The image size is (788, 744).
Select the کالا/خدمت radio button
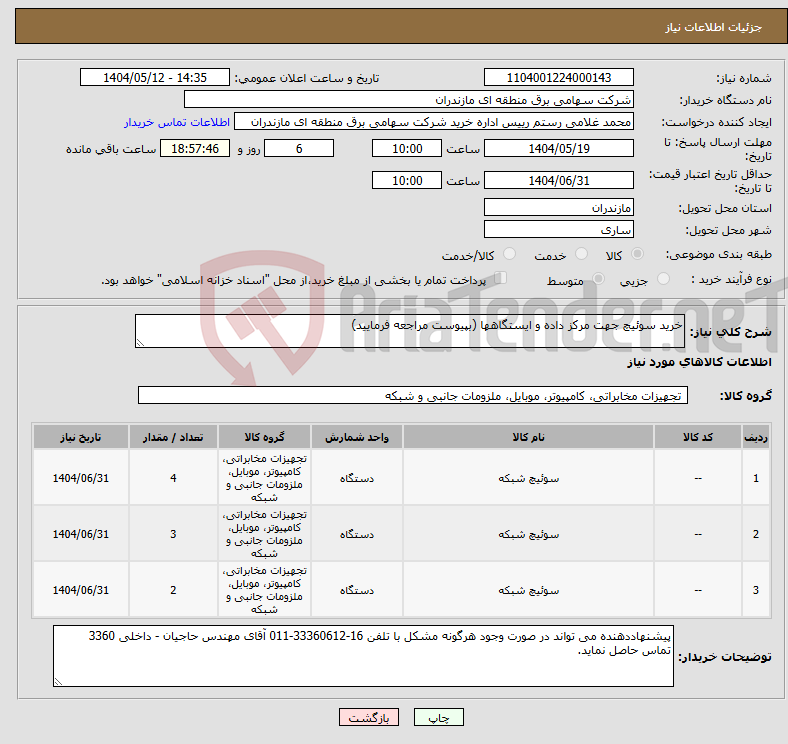click(x=510, y=254)
